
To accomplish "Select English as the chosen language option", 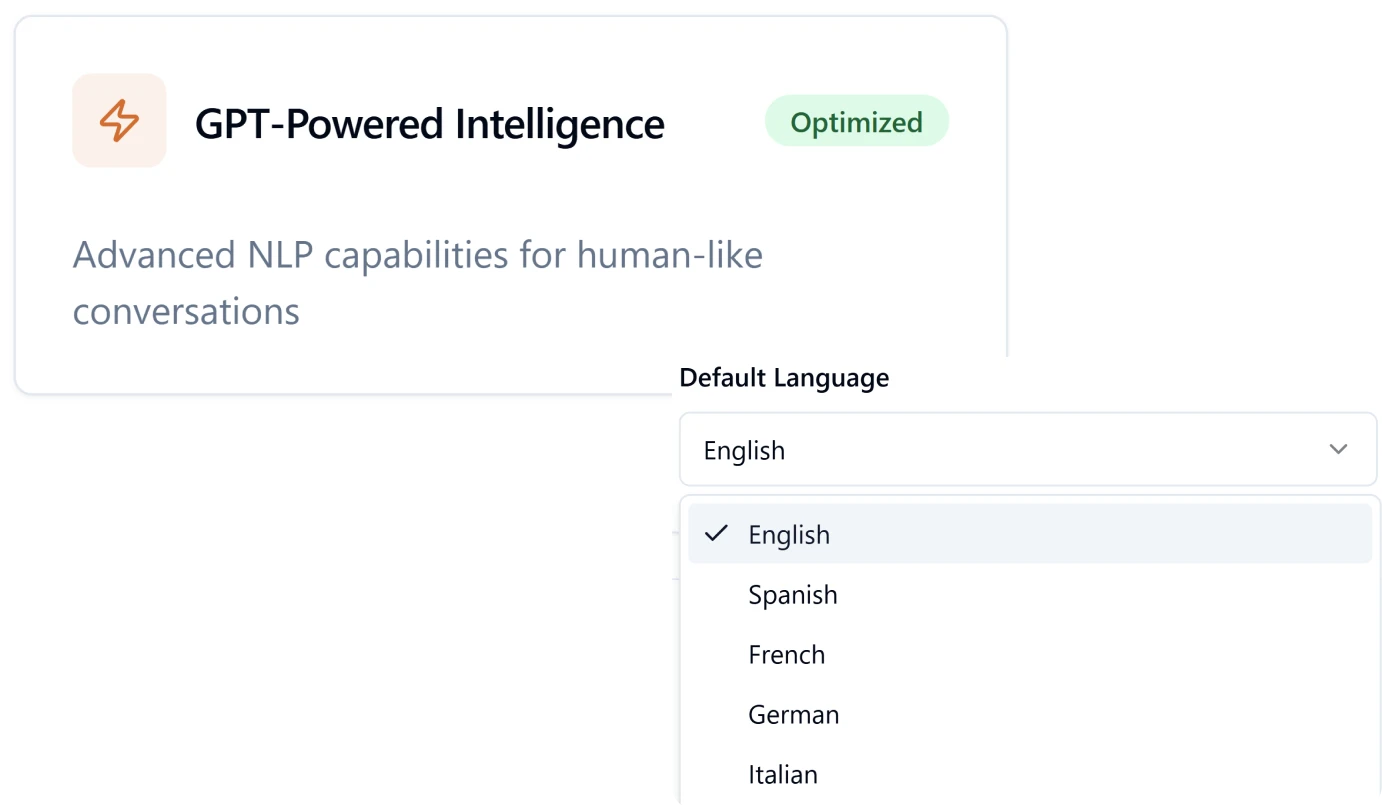I will (x=789, y=534).
